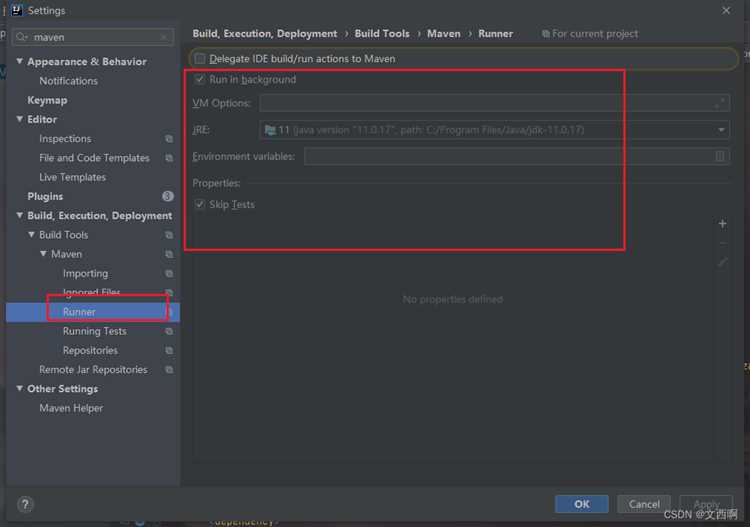Collapse the Other Settings section arrow
The width and height of the screenshot is (750, 527).
[20, 388]
